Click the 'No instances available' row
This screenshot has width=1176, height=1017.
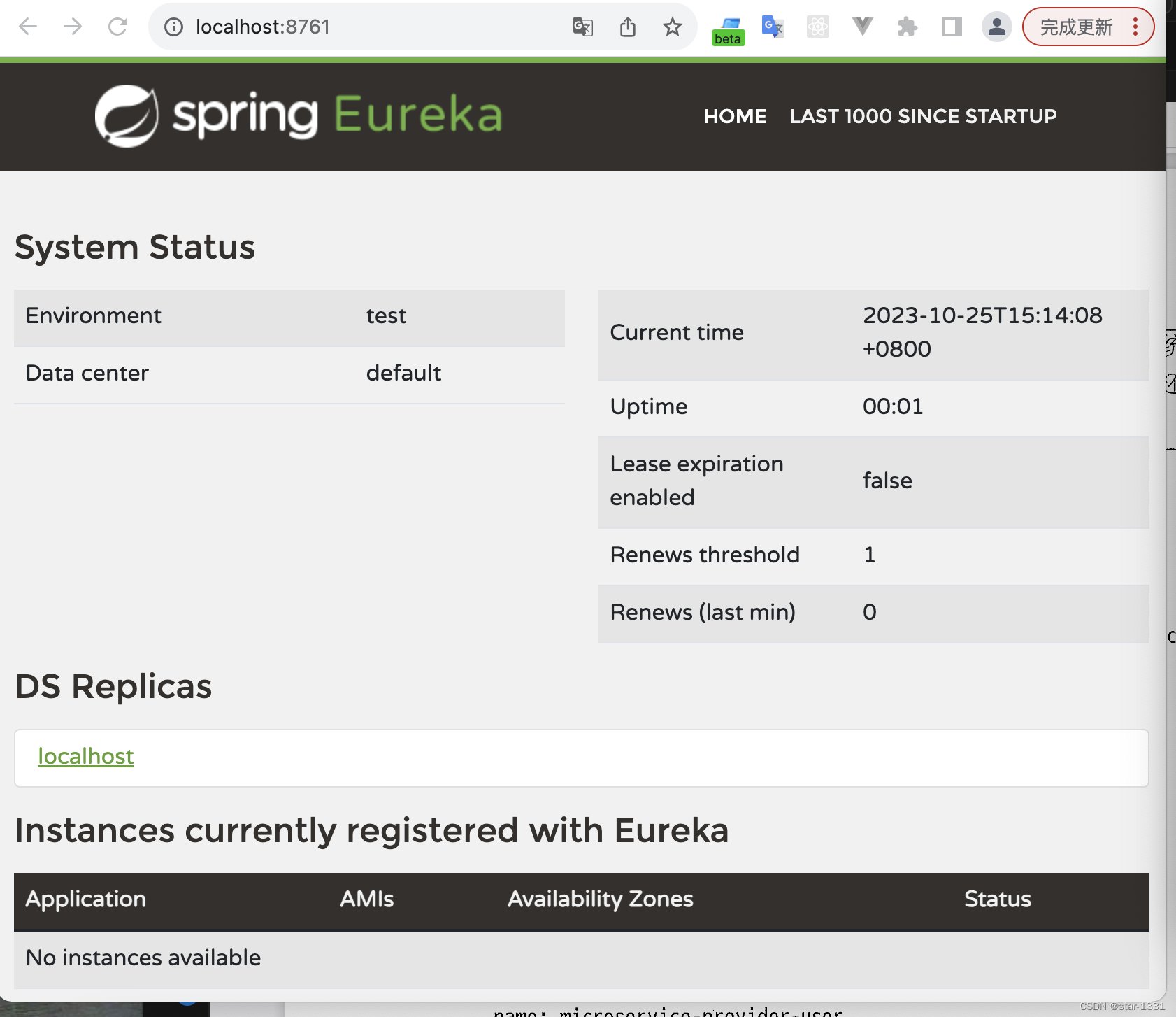(x=582, y=959)
